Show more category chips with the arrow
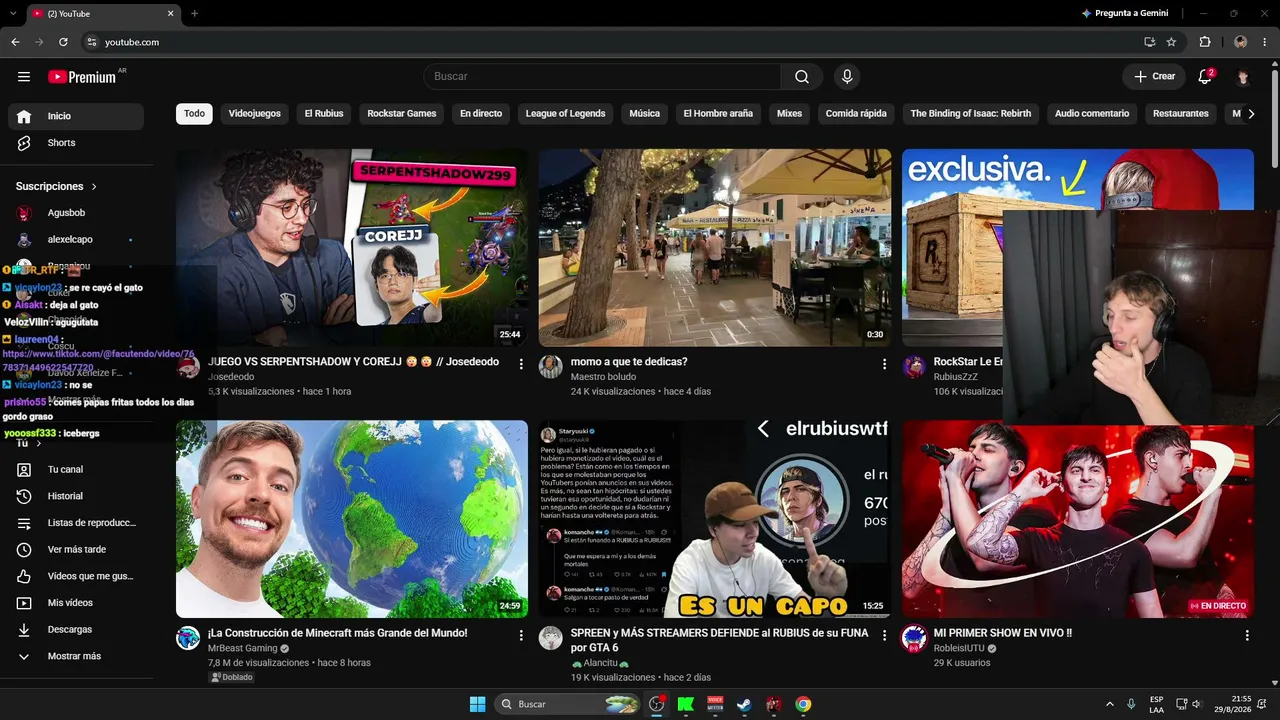Image resolution: width=1280 pixels, height=720 pixels. 1251,114
